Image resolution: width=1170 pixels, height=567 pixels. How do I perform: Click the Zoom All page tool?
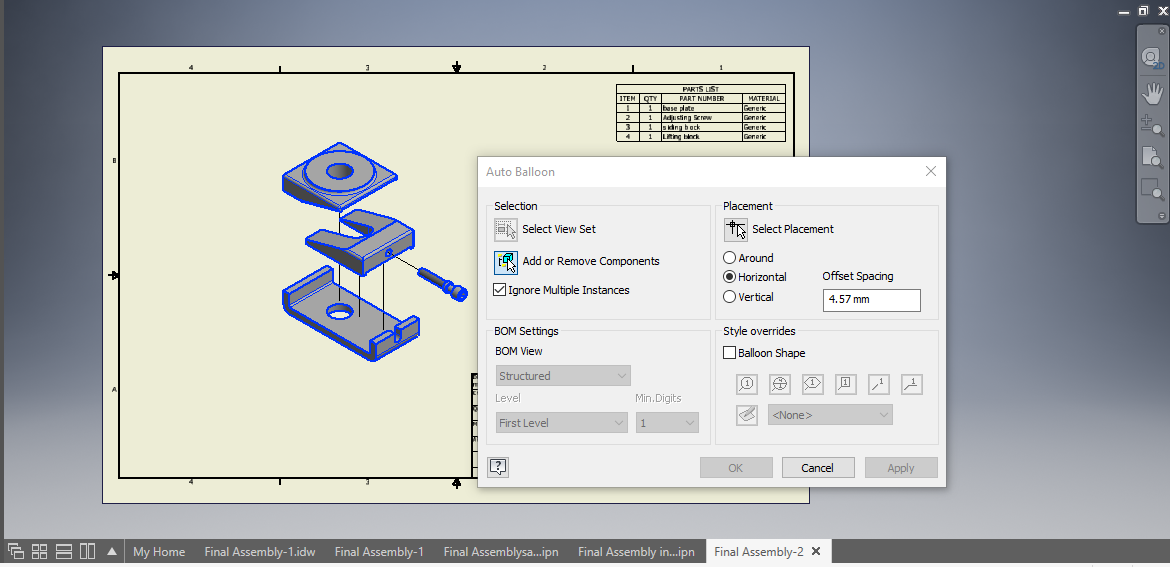1153,157
